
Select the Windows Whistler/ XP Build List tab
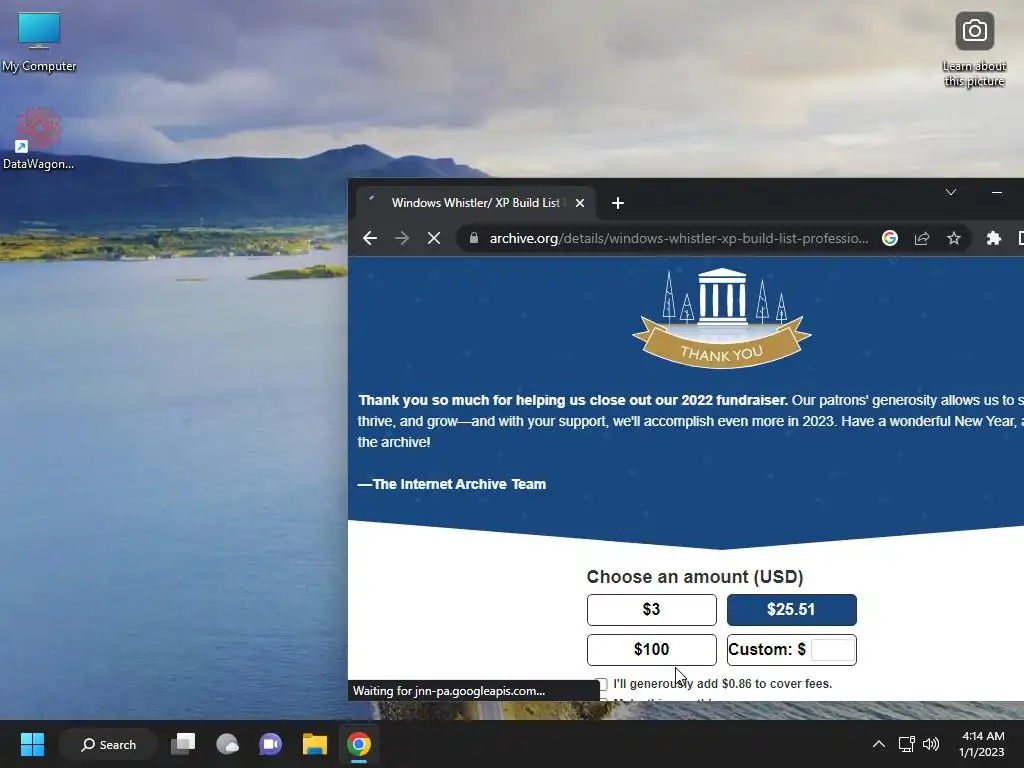pyautogui.click(x=475, y=203)
